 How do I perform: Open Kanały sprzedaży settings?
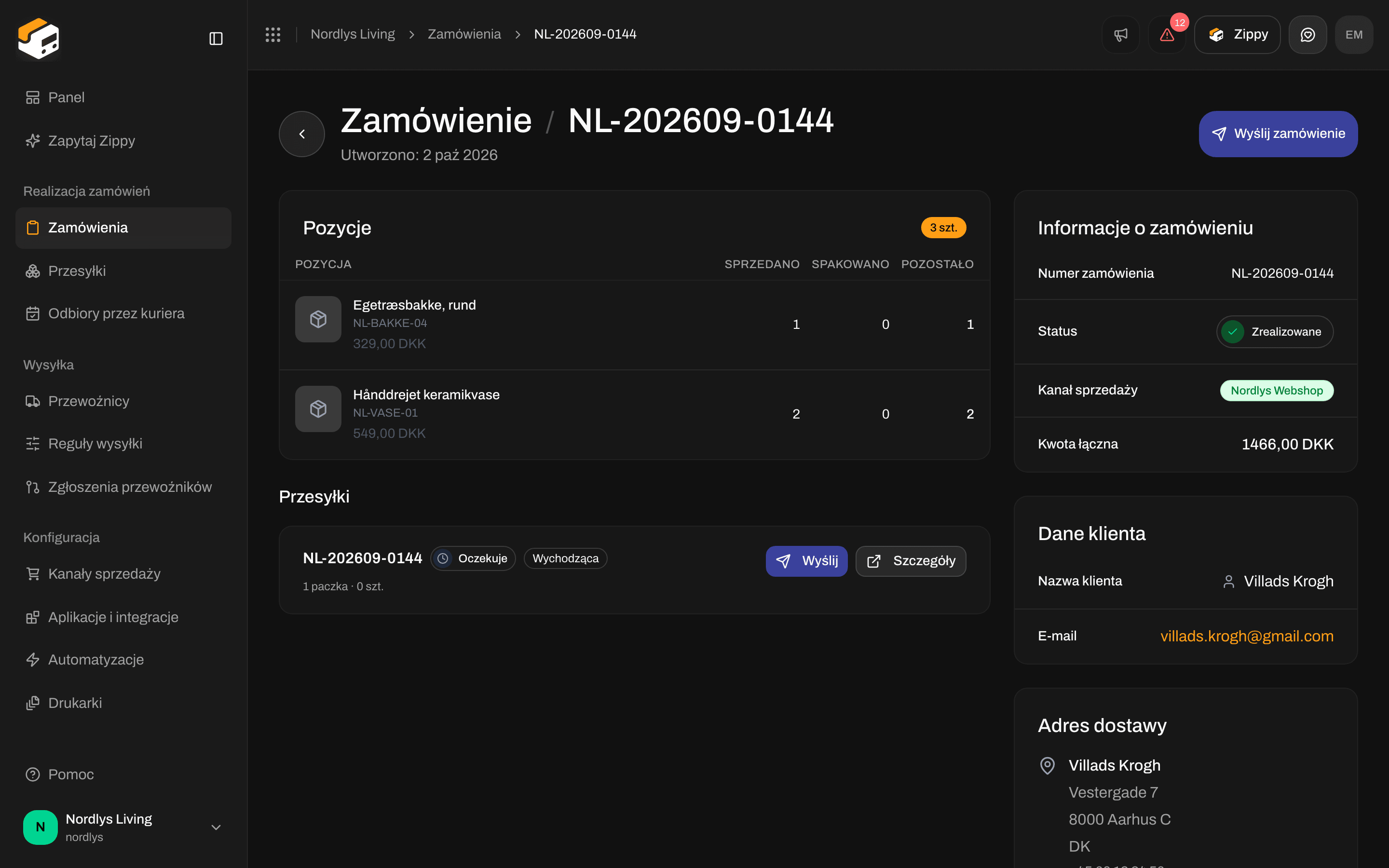click(x=123, y=574)
